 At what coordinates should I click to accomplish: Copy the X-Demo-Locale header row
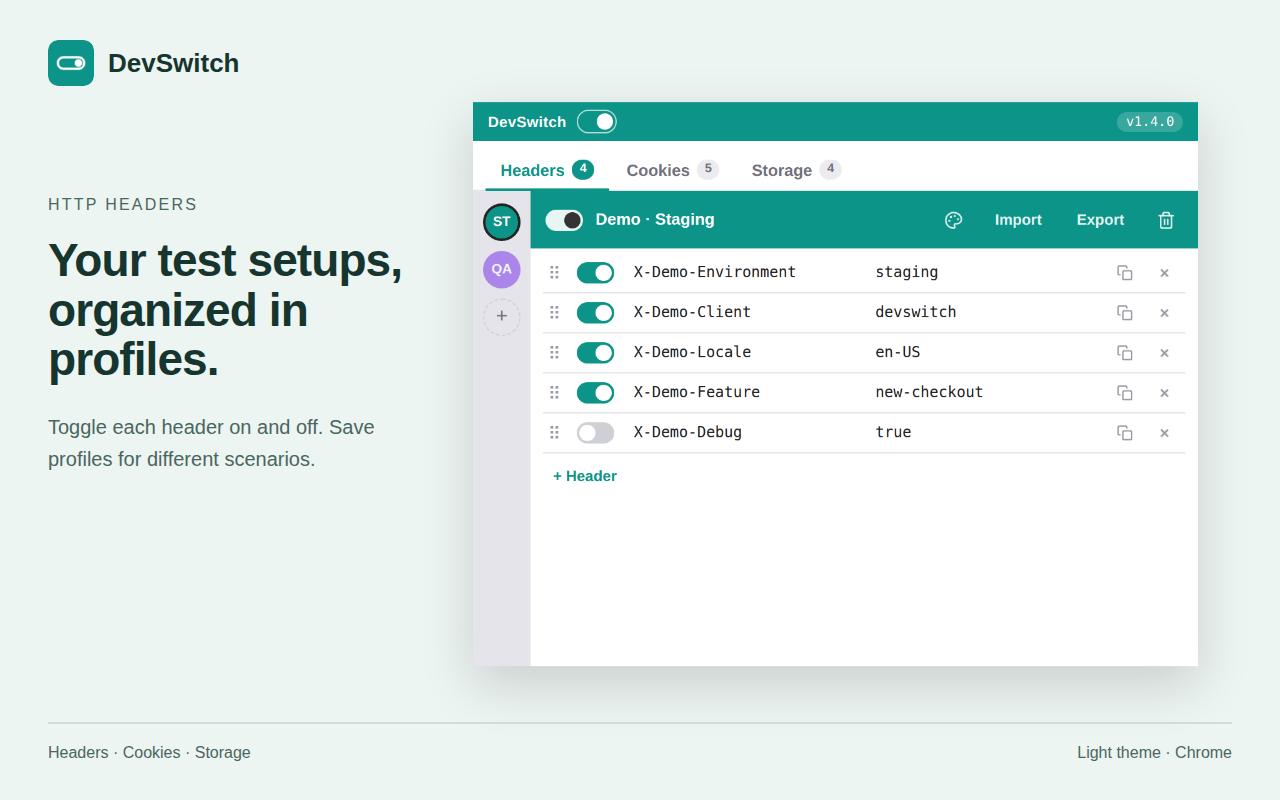pyautogui.click(x=1125, y=353)
